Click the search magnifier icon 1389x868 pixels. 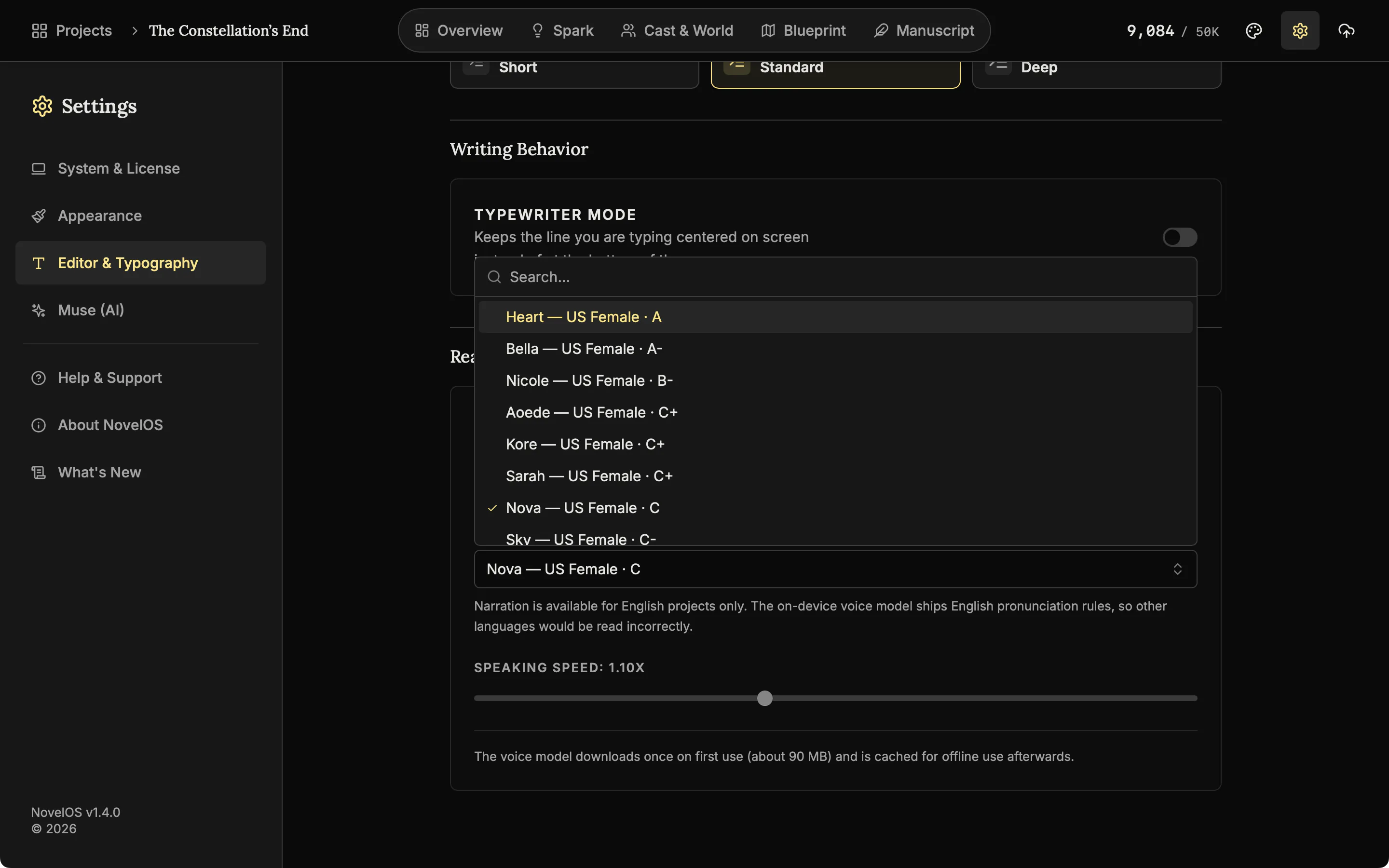coord(494,277)
